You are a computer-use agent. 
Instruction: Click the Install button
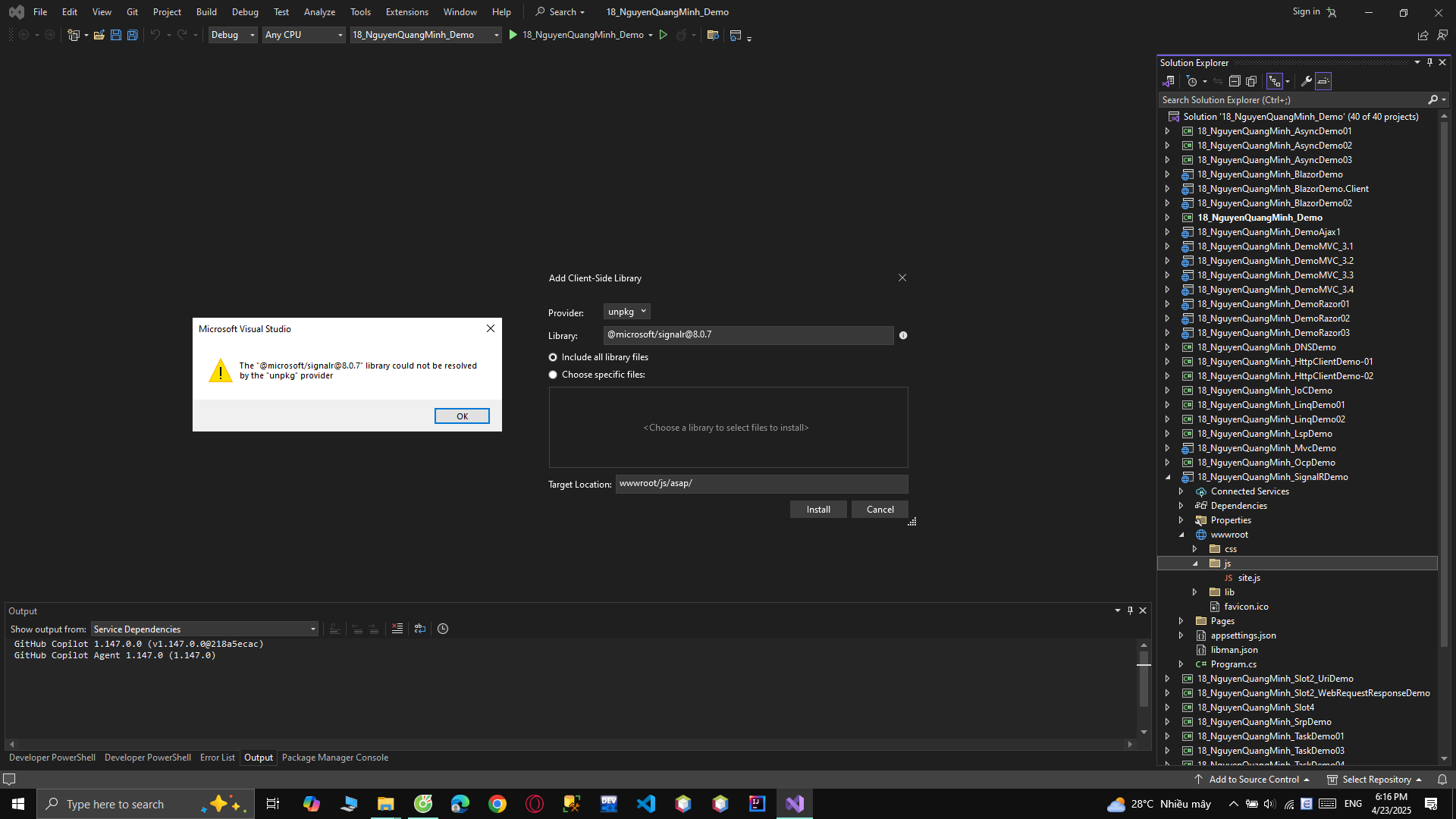tap(817, 510)
